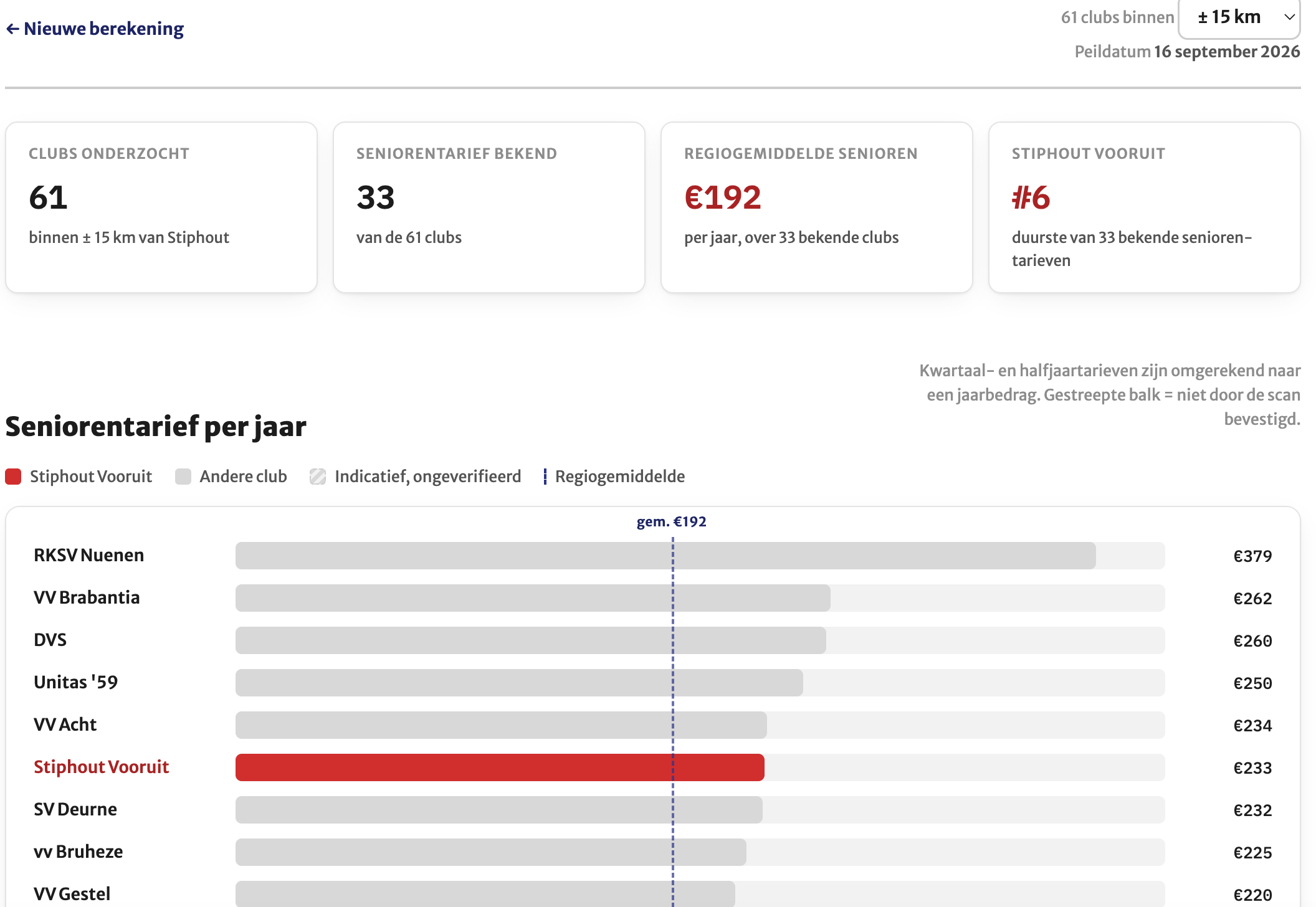
Task: Click the 'VV Gestel' club name
Action: (x=72, y=894)
